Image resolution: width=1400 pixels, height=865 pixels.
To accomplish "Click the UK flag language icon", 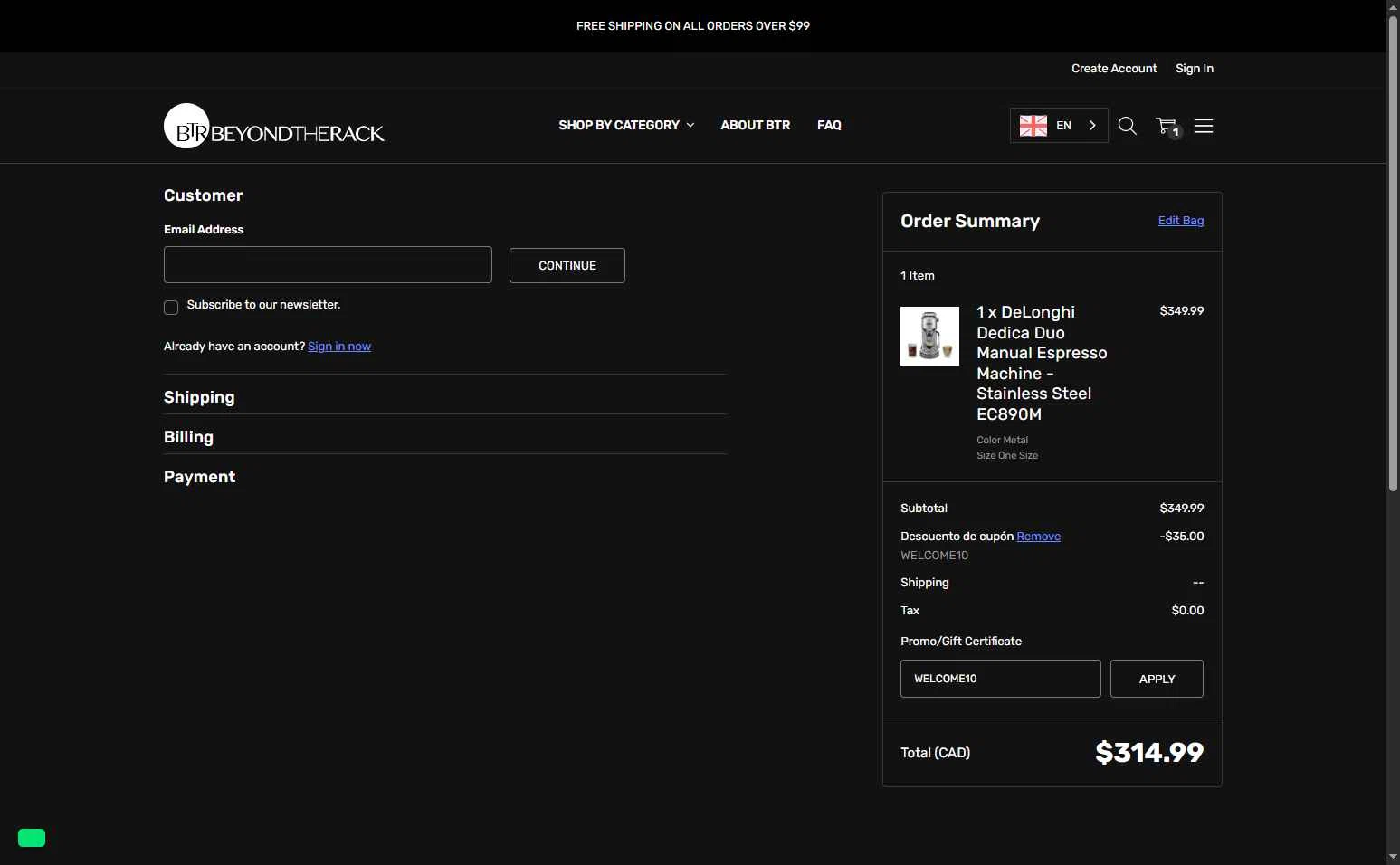I will (1033, 126).
